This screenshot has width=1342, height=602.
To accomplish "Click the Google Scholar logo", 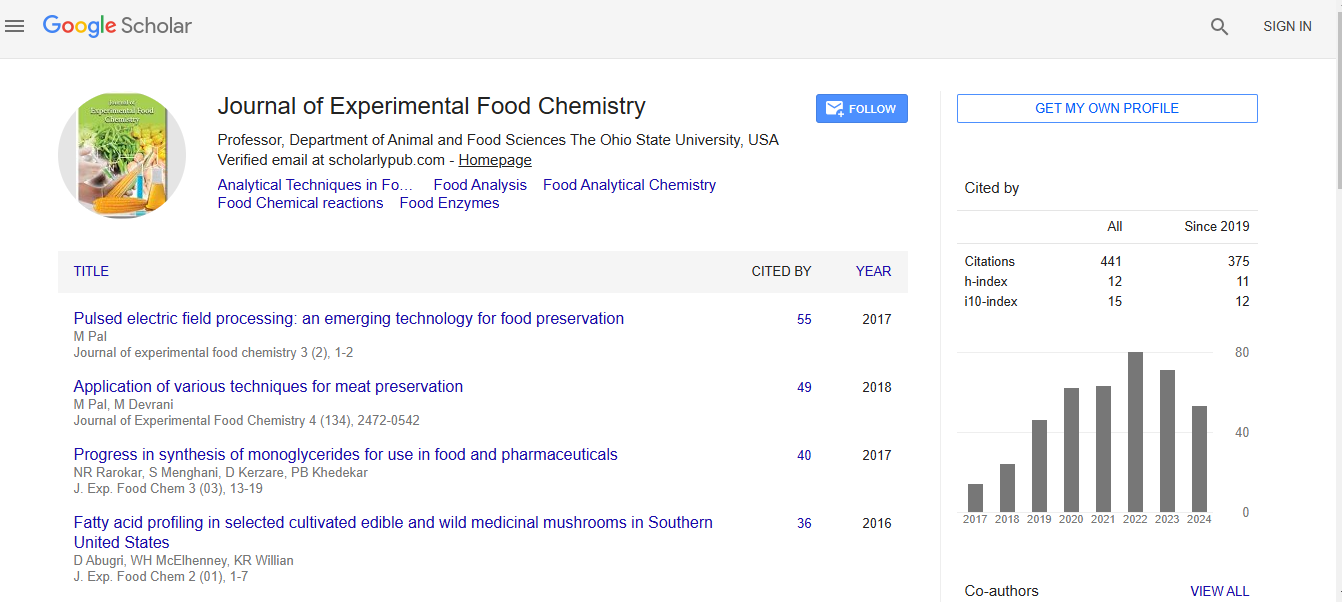I will pyautogui.click(x=117, y=26).
